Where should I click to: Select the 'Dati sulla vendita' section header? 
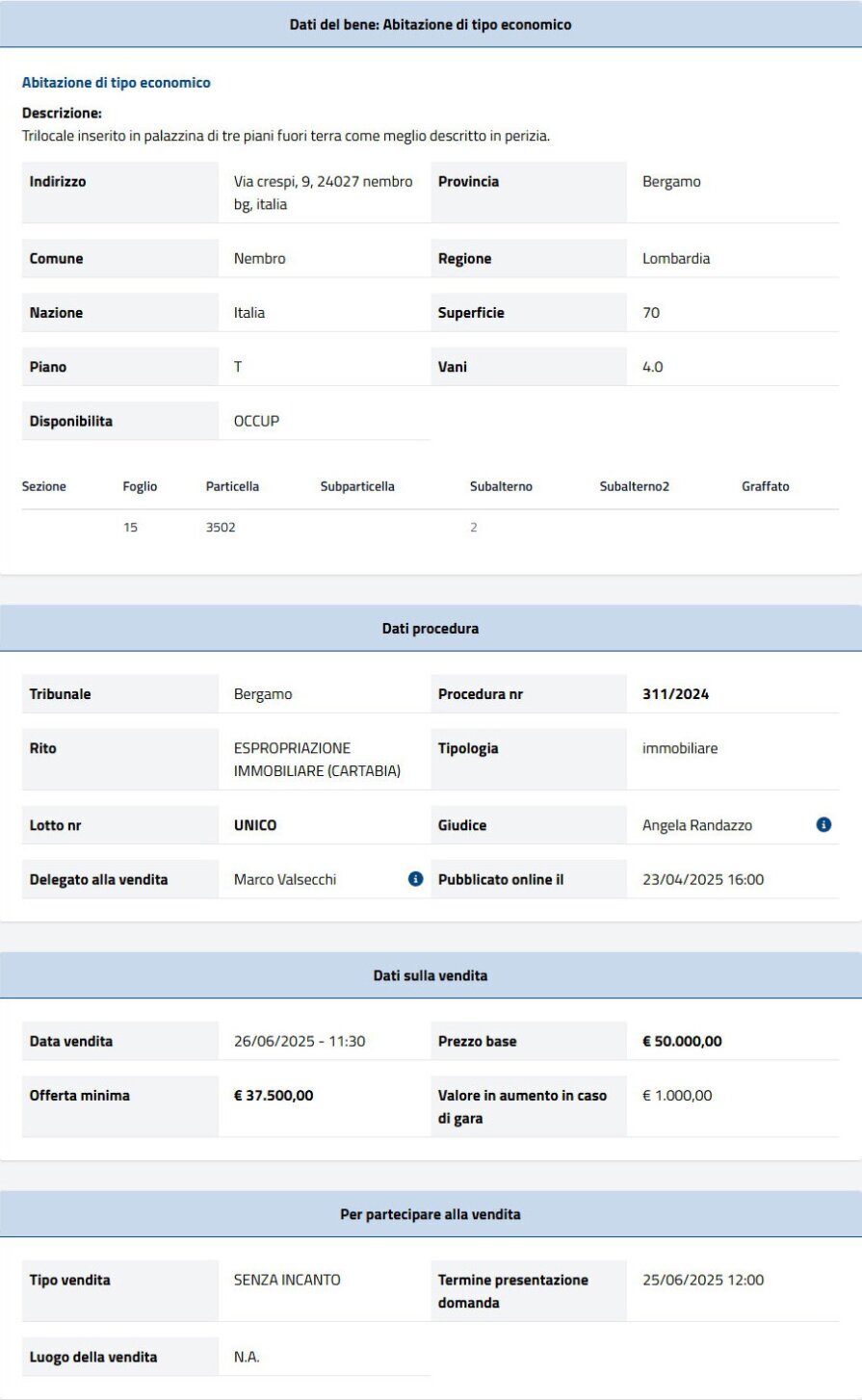pyautogui.click(x=431, y=975)
